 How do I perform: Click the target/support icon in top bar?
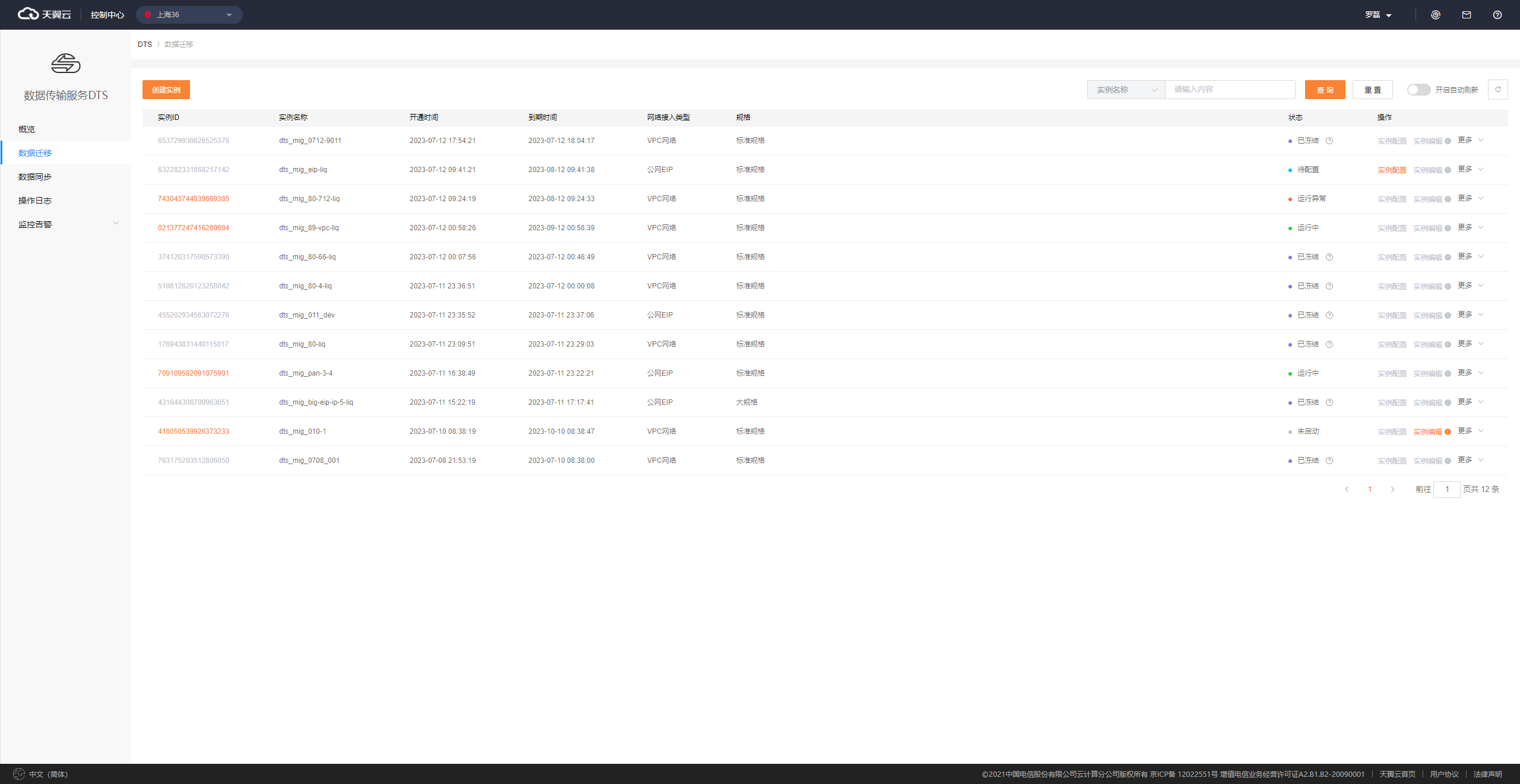pos(1435,15)
